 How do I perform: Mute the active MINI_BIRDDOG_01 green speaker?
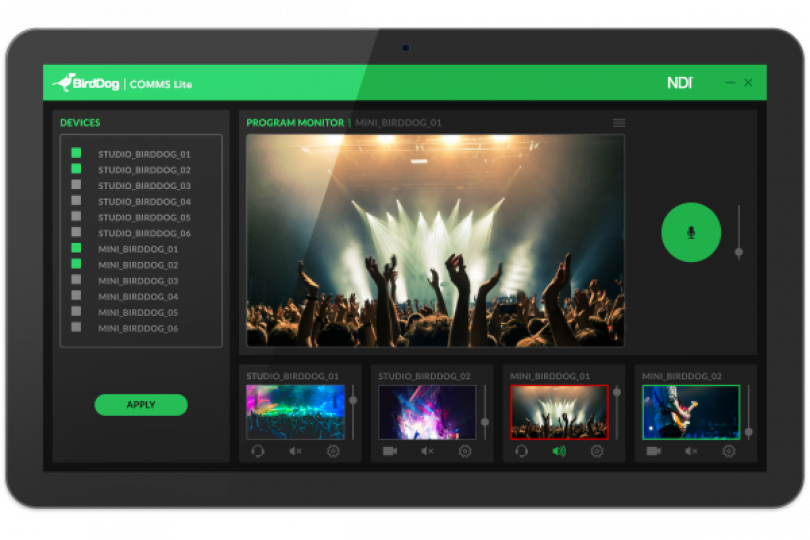point(559,451)
